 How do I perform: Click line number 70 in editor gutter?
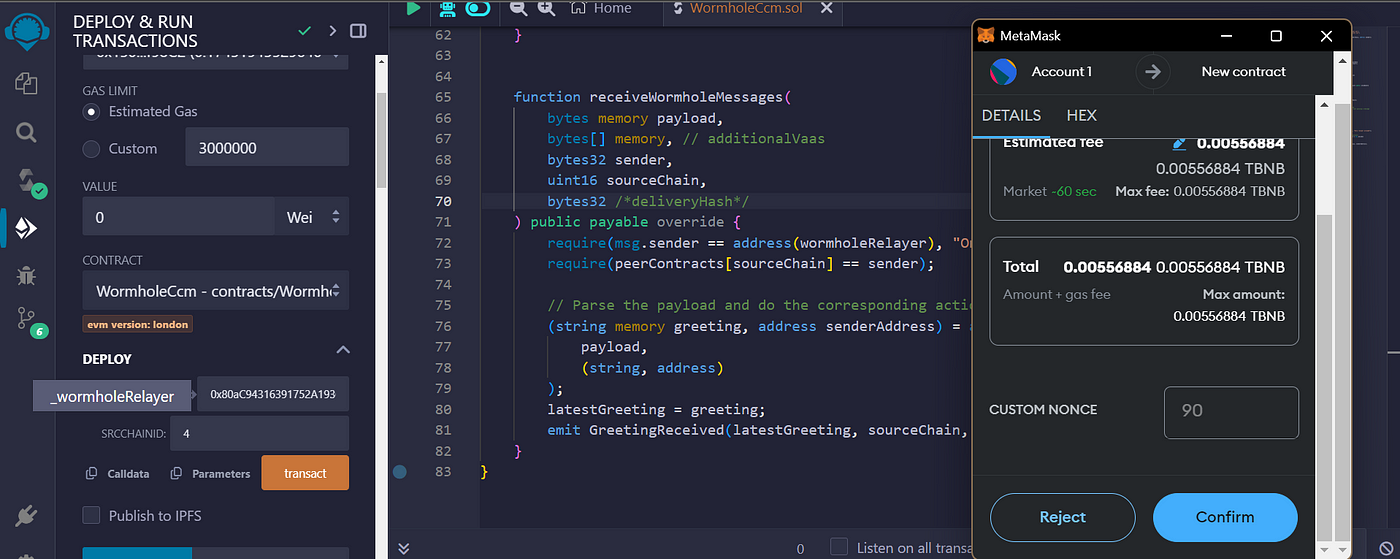[x=443, y=201]
